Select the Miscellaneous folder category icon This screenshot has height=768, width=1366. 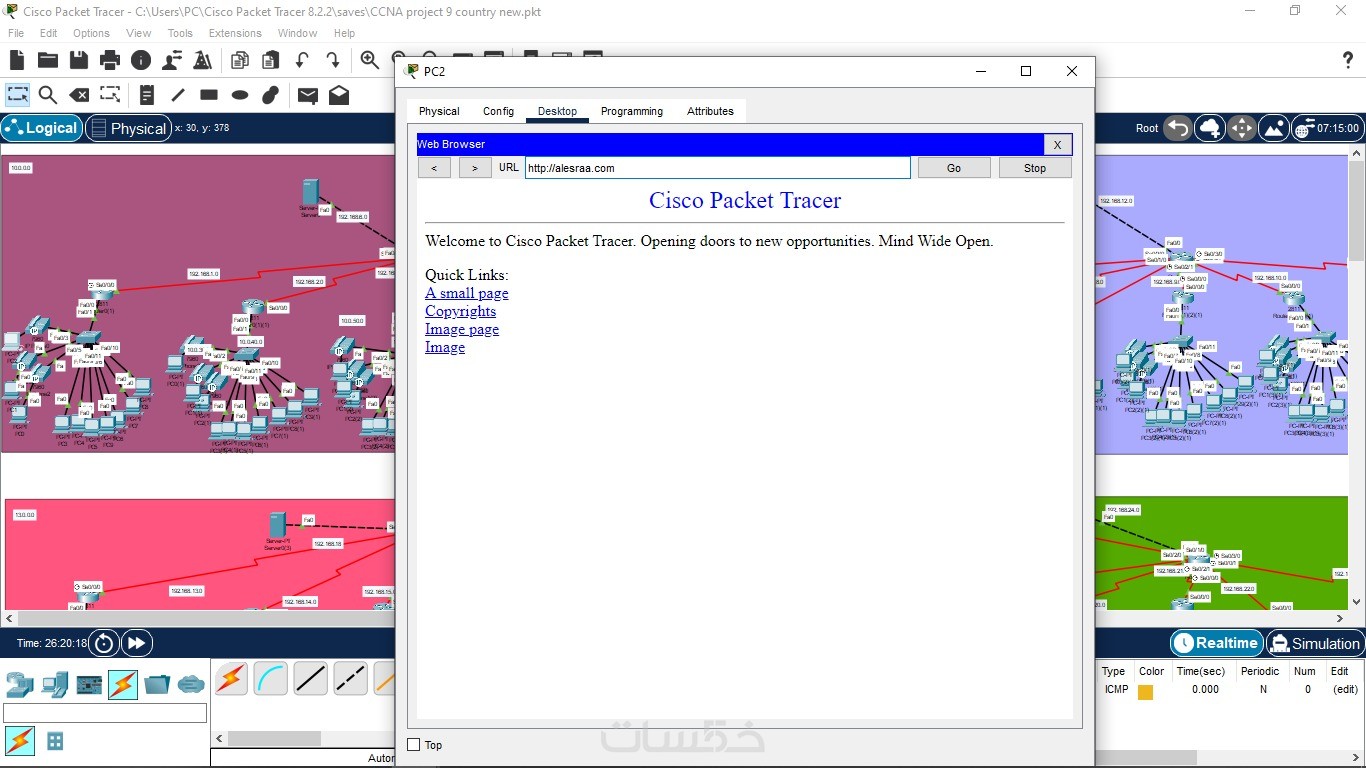point(157,685)
